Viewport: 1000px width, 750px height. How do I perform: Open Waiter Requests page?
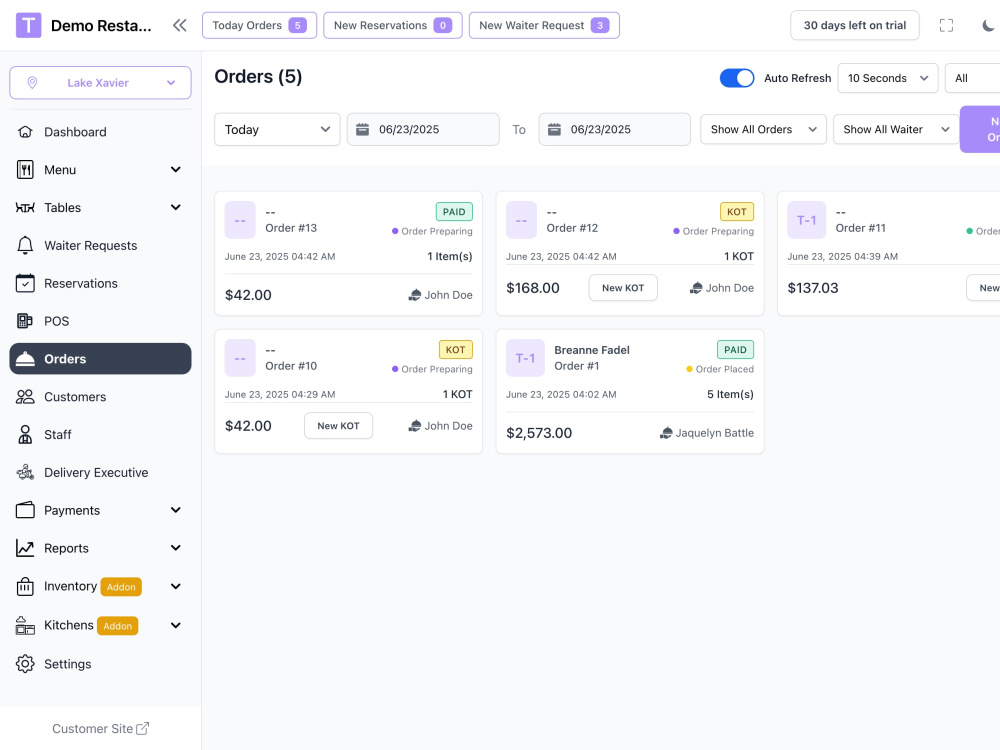(x=100, y=246)
